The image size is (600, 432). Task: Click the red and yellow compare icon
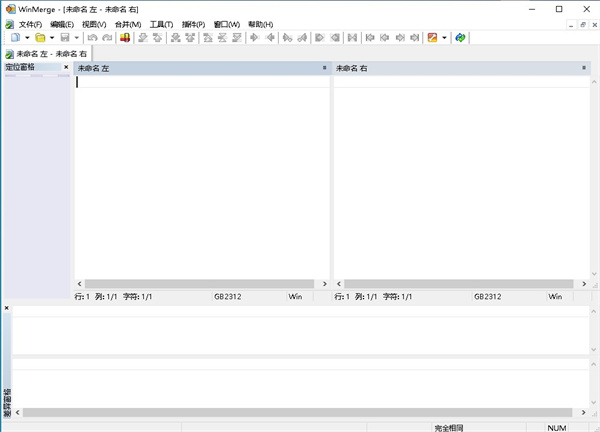point(125,38)
